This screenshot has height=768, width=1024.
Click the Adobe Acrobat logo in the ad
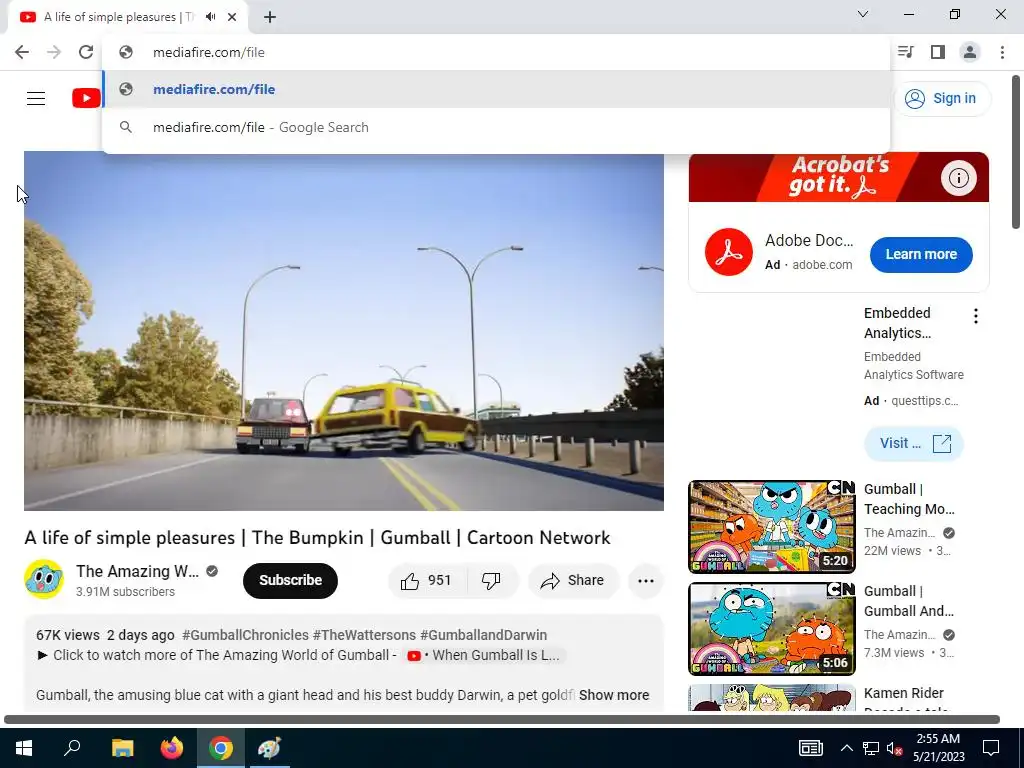point(729,252)
